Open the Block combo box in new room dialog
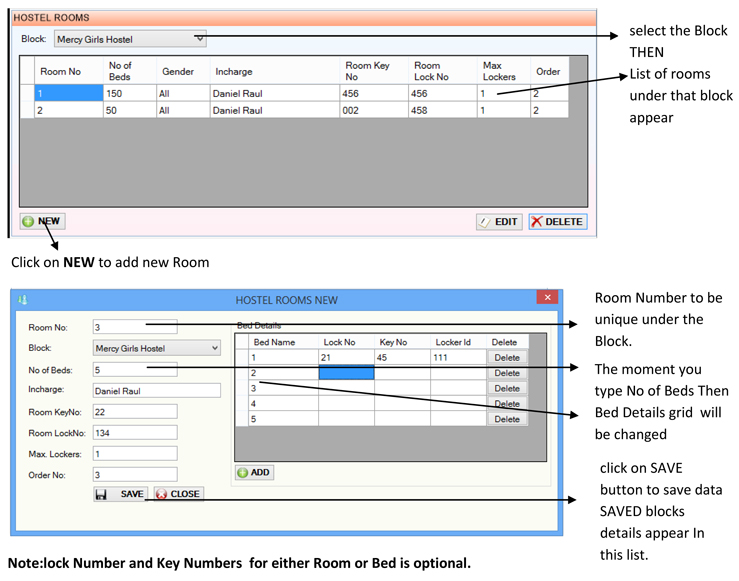The width and height of the screenshot is (739, 581). tap(156, 348)
